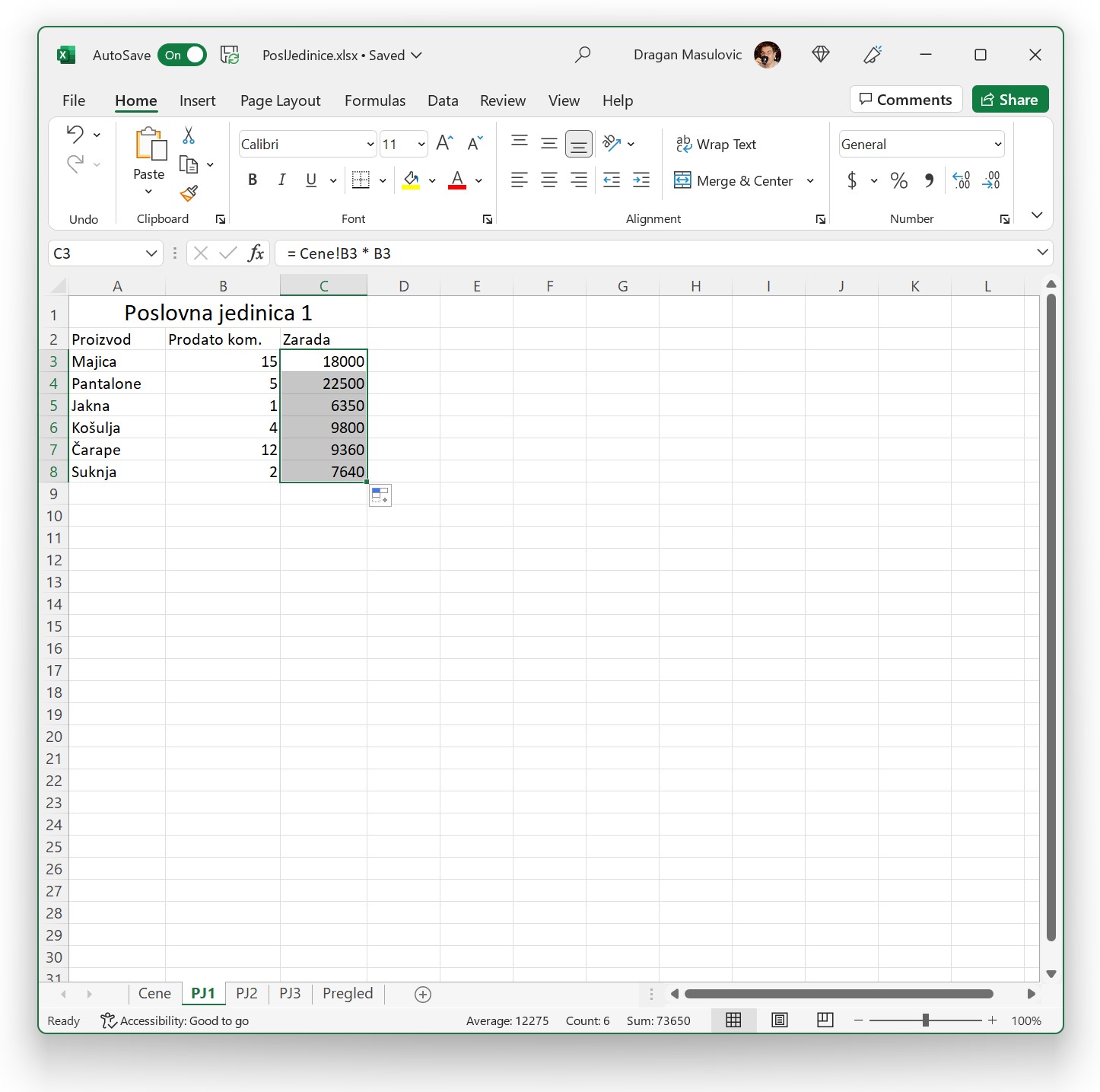Image resolution: width=1100 pixels, height=1092 pixels.
Task: Open the search magnifier in the title bar
Action: (x=583, y=55)
